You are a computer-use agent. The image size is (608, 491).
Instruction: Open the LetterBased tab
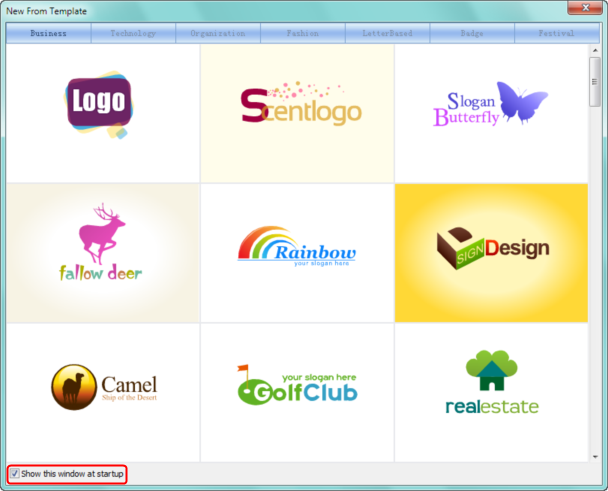(x=387, y=33)
